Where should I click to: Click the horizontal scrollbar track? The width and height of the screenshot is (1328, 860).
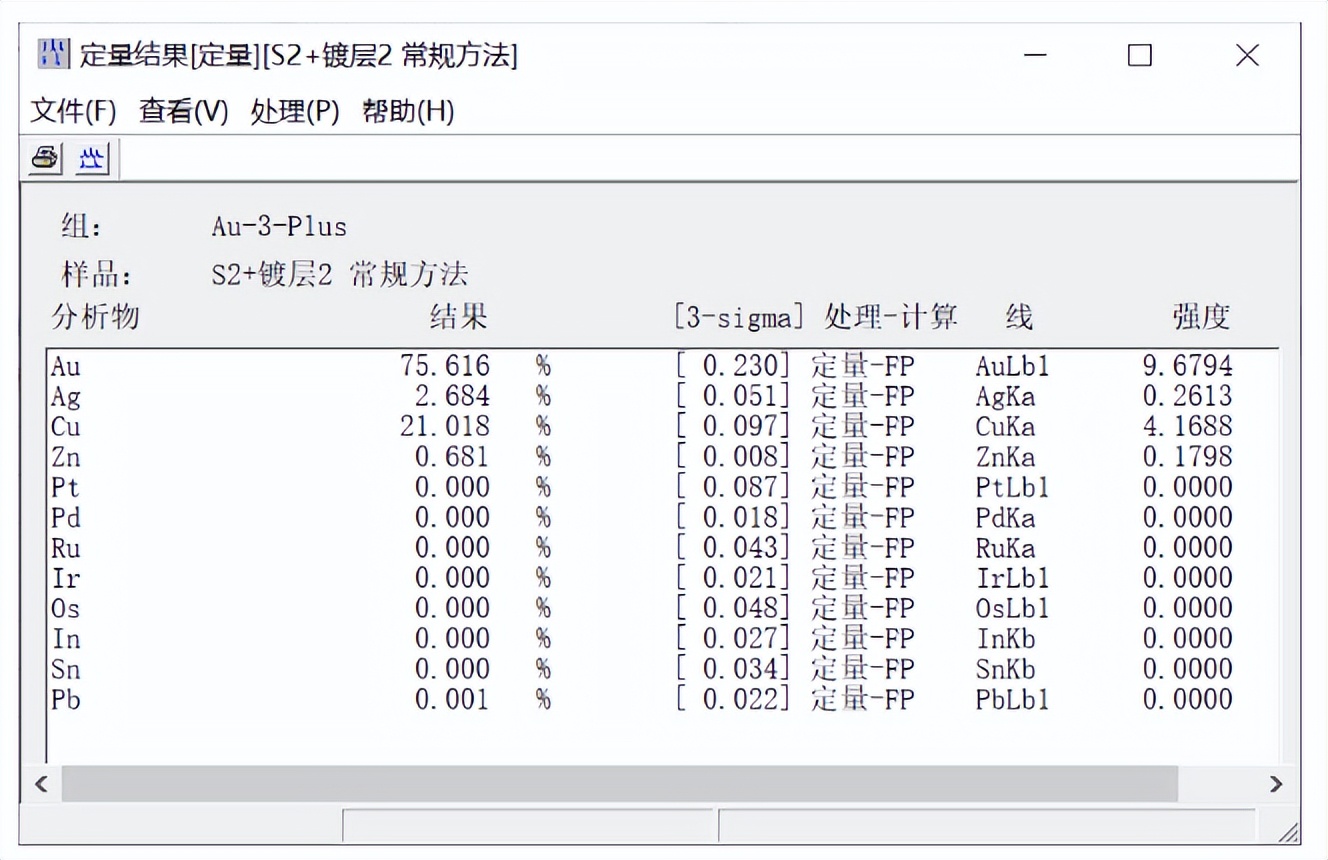(x=650, y=786)
